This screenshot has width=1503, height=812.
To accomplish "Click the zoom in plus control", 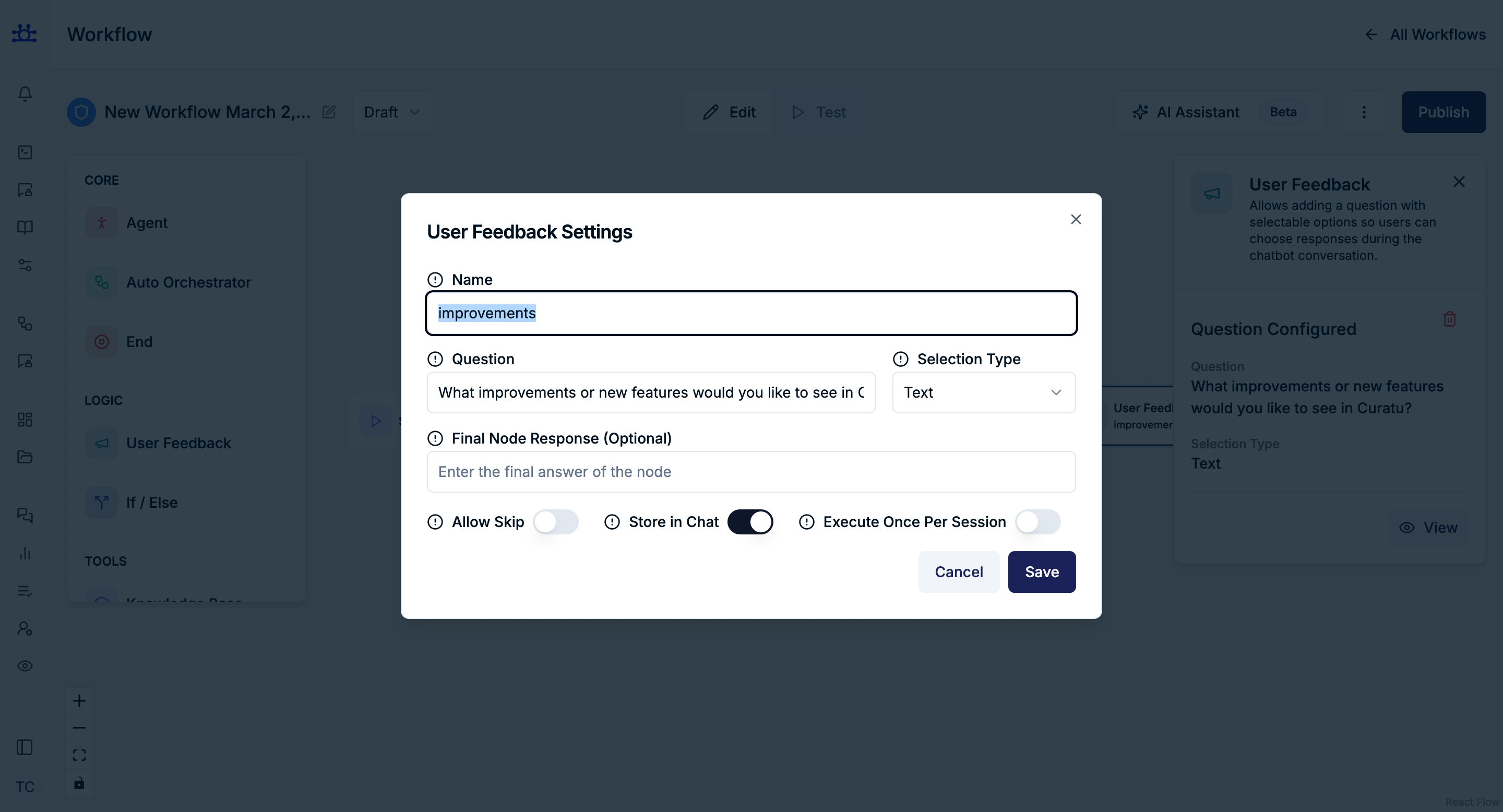I will click(x=79, y=700).
